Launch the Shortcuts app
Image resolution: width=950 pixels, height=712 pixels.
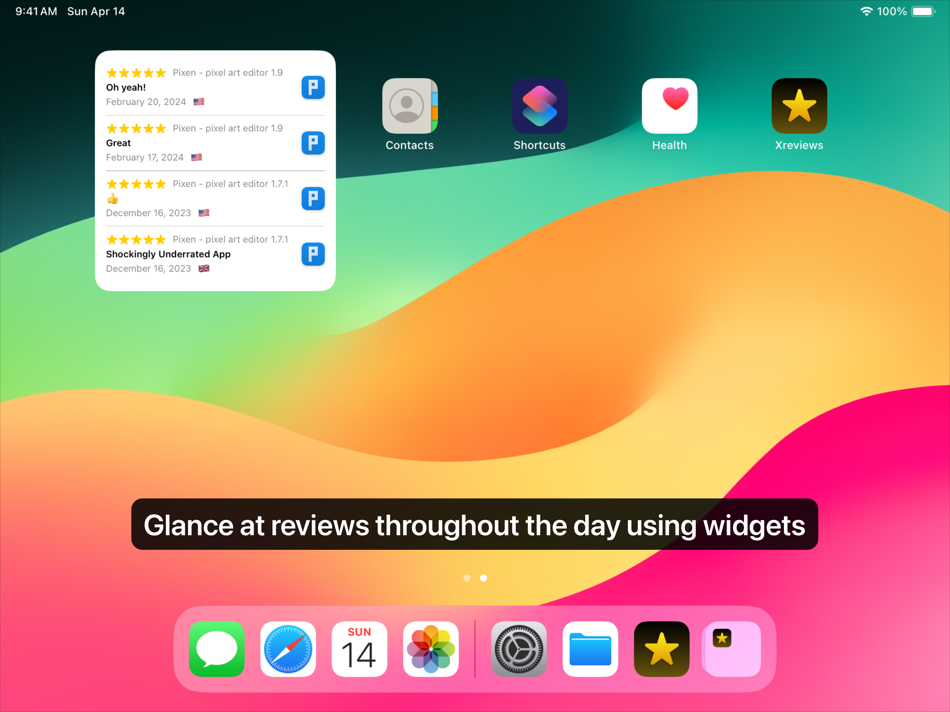pos(539,106)
